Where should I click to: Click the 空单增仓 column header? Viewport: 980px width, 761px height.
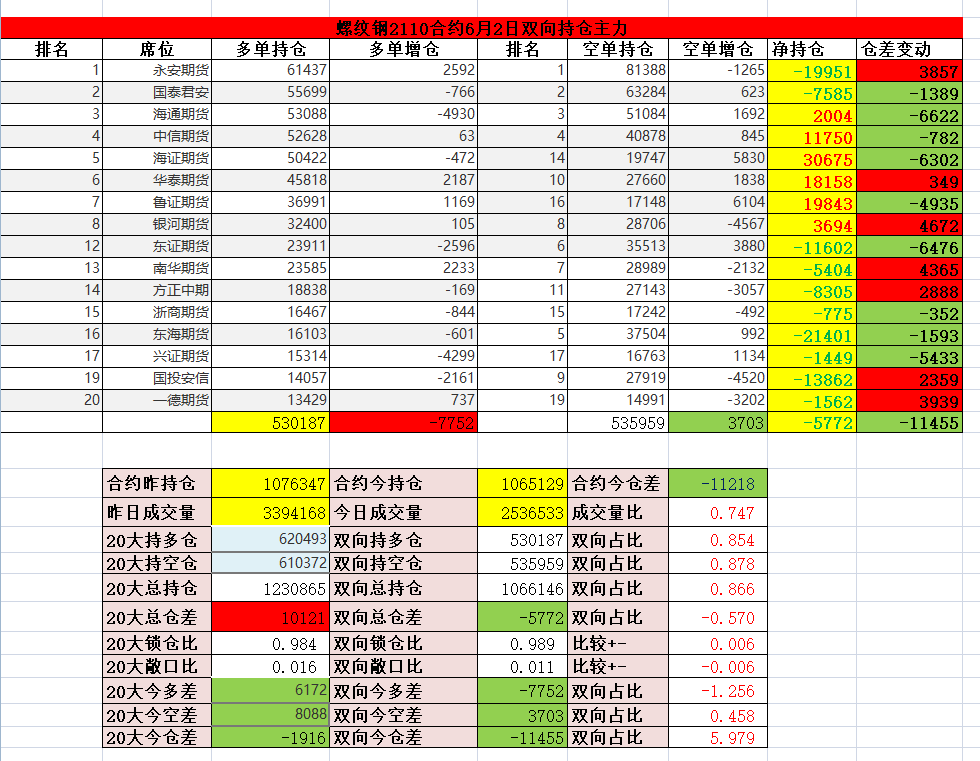click(x=717, y=49)
